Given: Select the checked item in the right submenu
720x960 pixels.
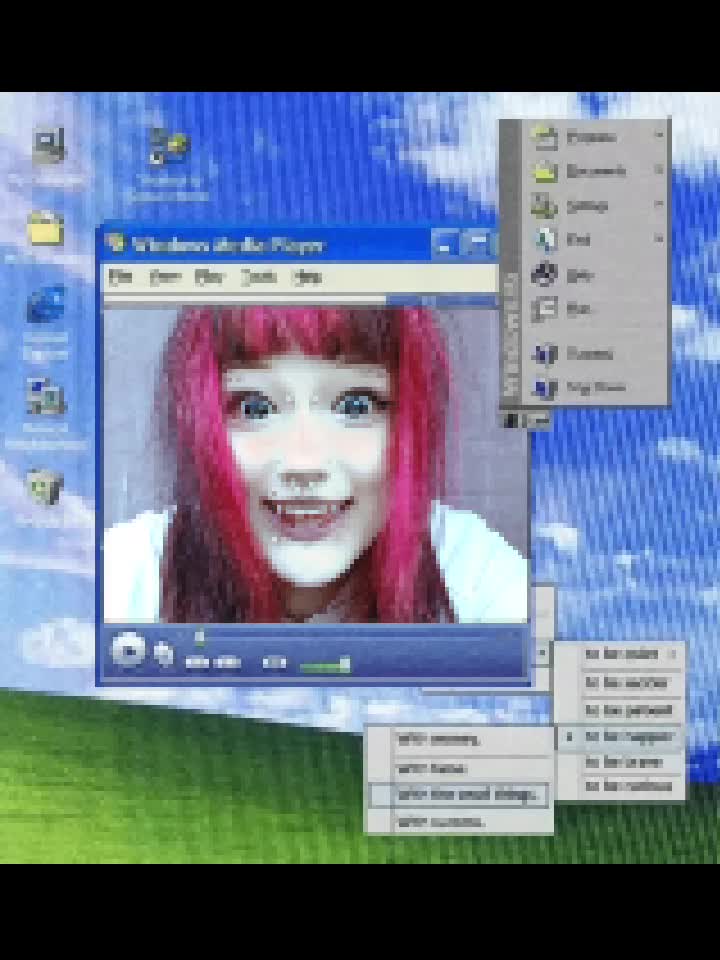Looking at the screenshot, I should coord(619,737).
